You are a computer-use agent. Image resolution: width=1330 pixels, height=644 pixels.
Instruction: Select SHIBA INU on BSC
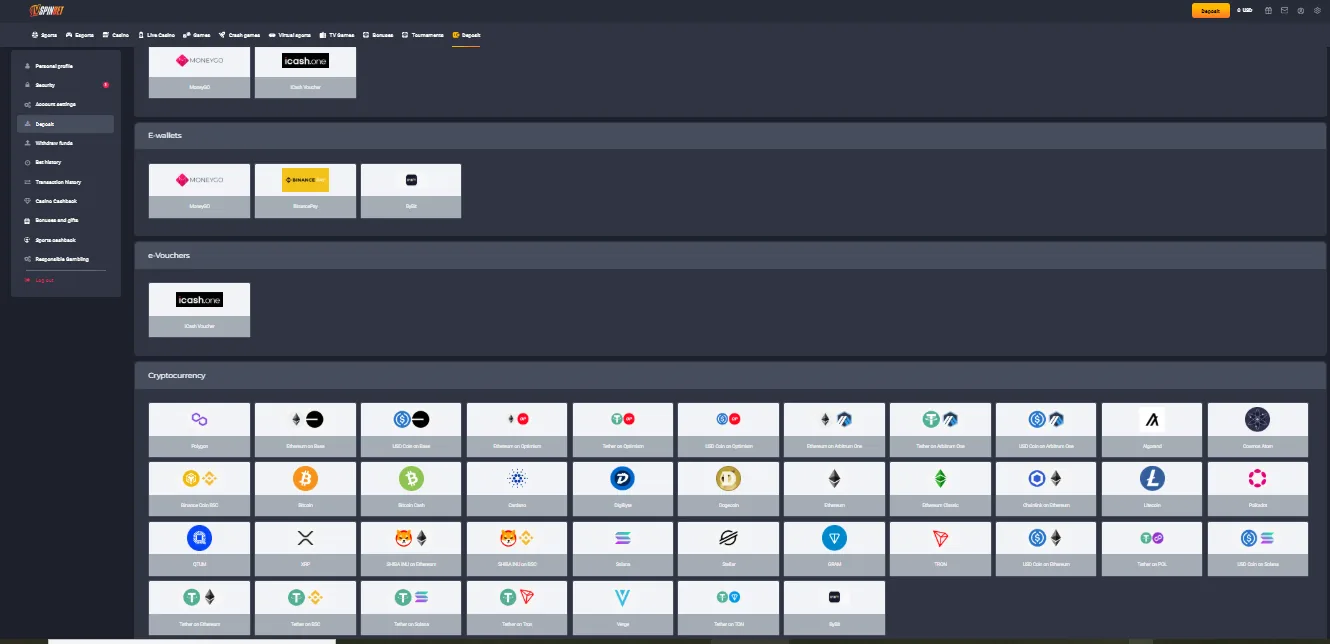click(x=517, y=548)
